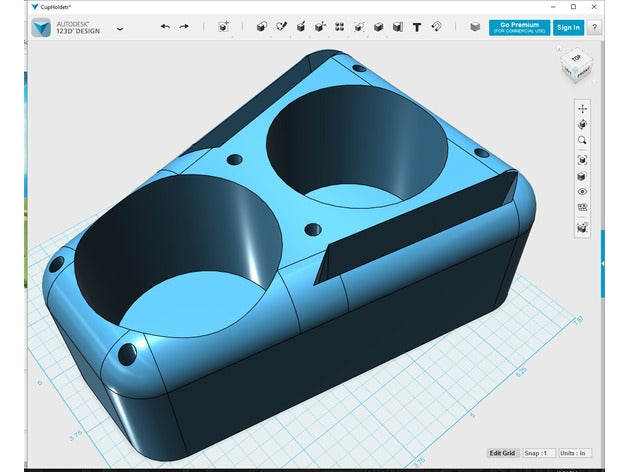Open the Pattern tool

point(340,27)
